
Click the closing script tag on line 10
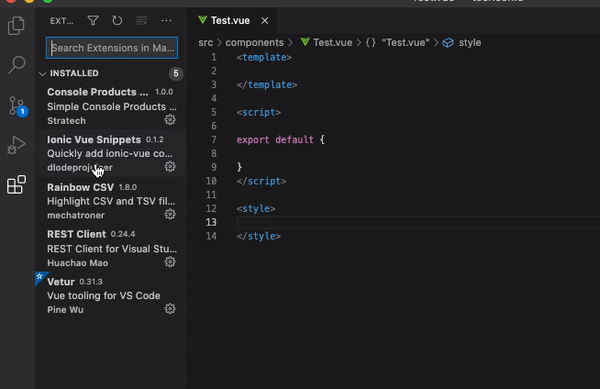261,181
